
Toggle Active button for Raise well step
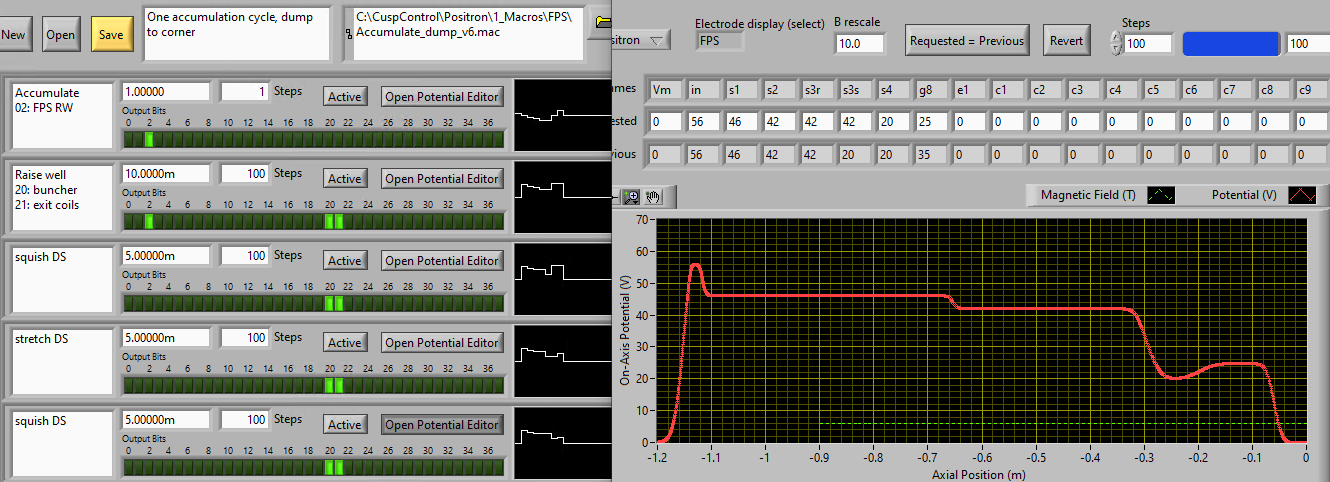point(345,179)
